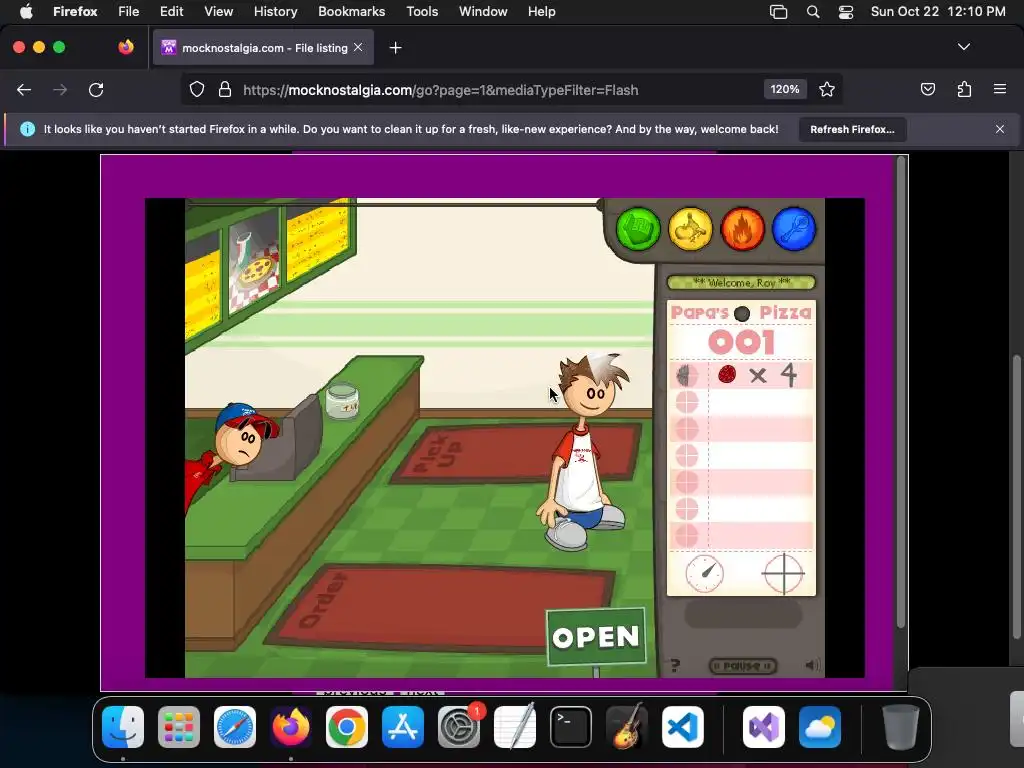Open the Bookmarks menu
Screen dimensions: 1024x768
(x=351, y=11)
